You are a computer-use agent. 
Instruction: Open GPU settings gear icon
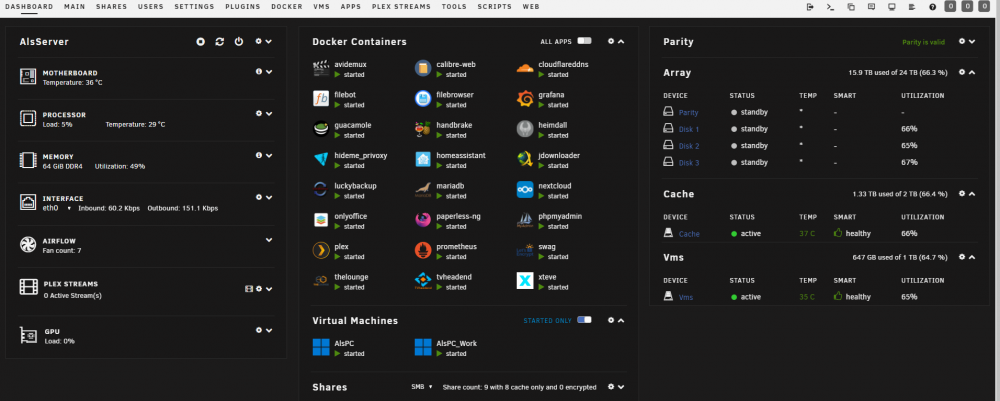click(259, 330)
